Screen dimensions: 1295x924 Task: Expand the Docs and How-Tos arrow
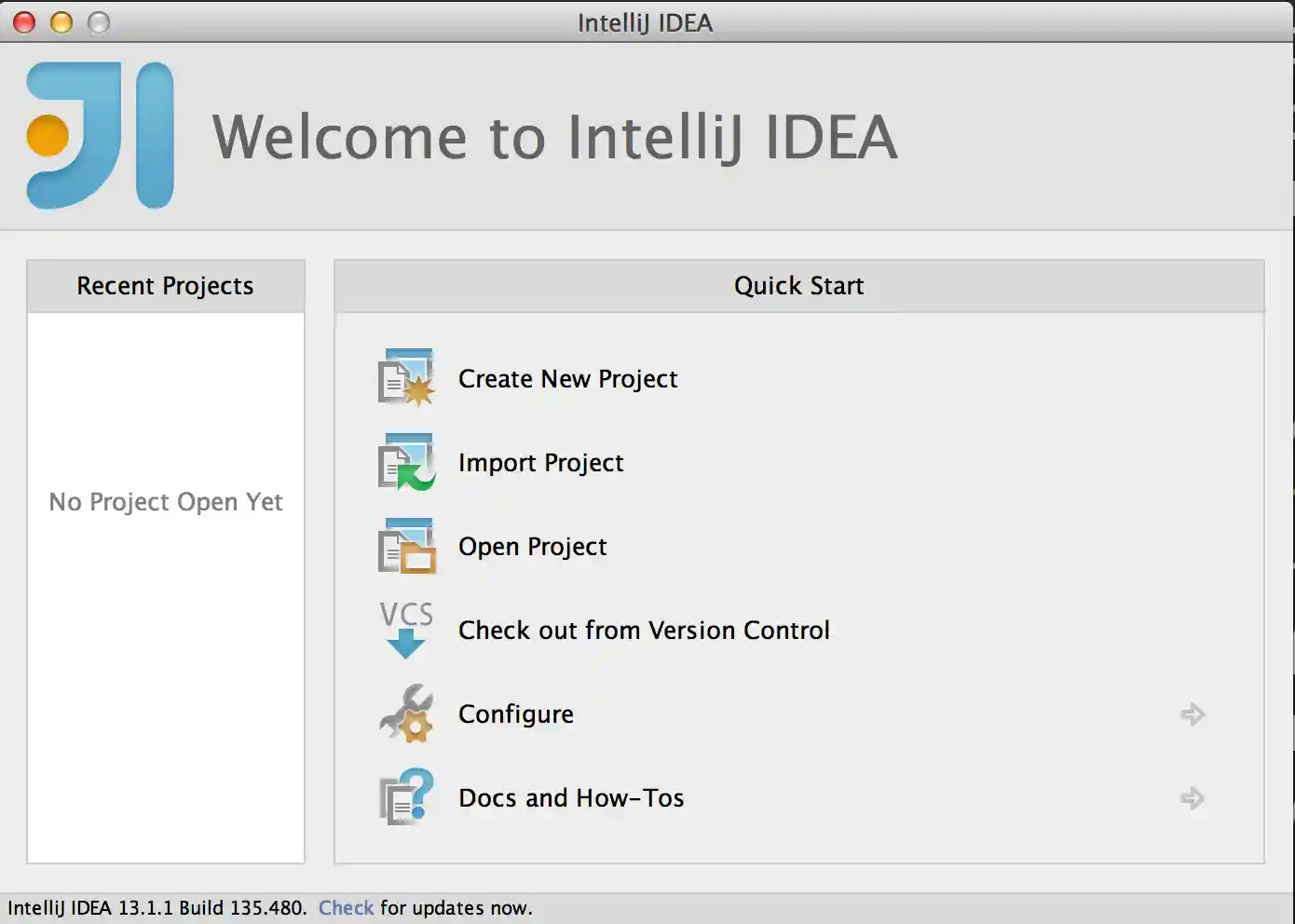(x=1193, y=798)
